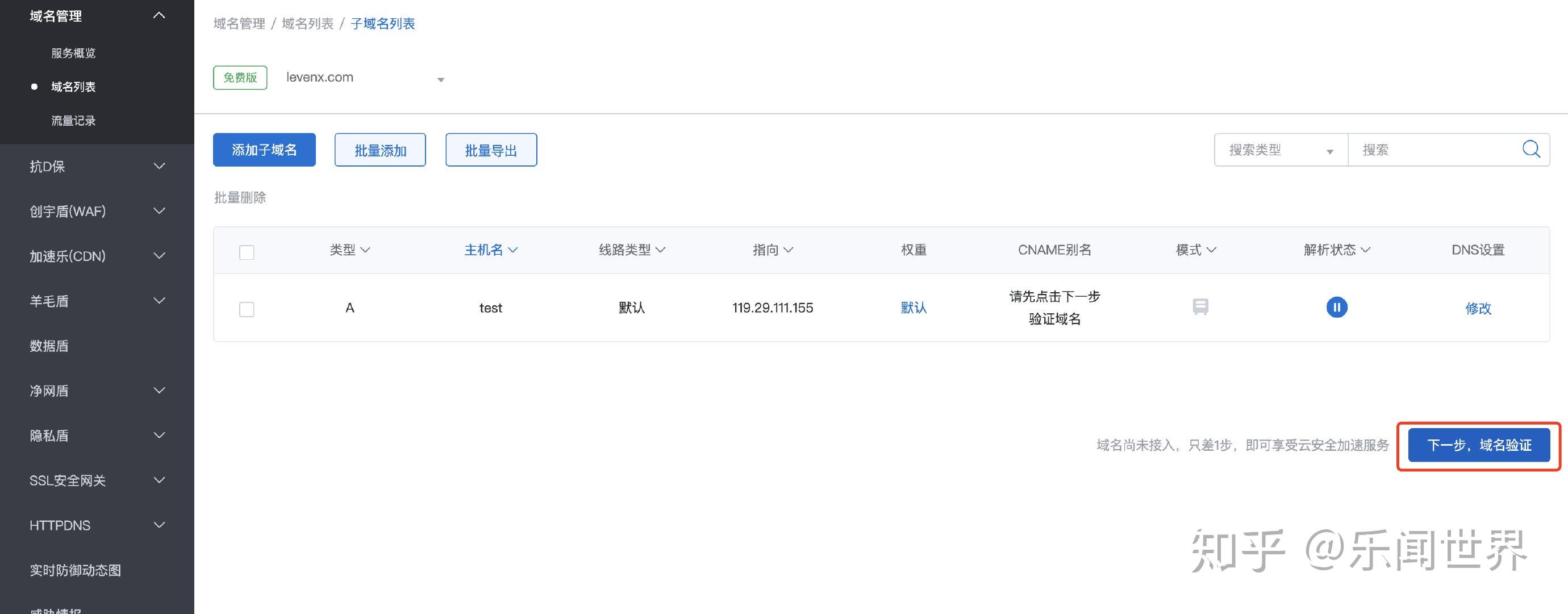Click 子域名列表 in the breadcrumb
The width and height of the screenshot is (1568, 614).
point(382,24)
